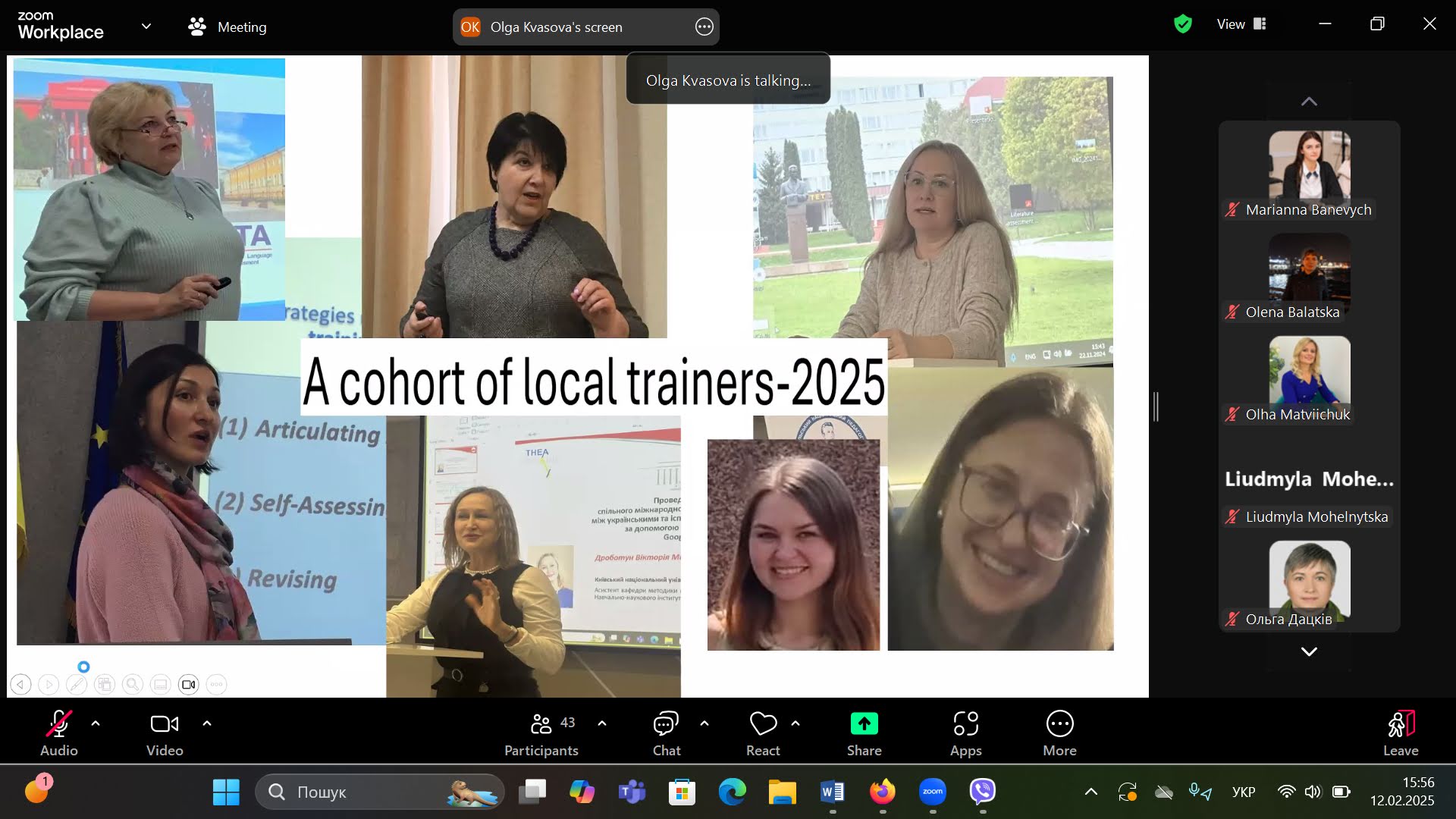Image resolution: width=1456 pixels, height=819 pixels.
Task: Click the green security shield icon
Action: [1182, 24]
